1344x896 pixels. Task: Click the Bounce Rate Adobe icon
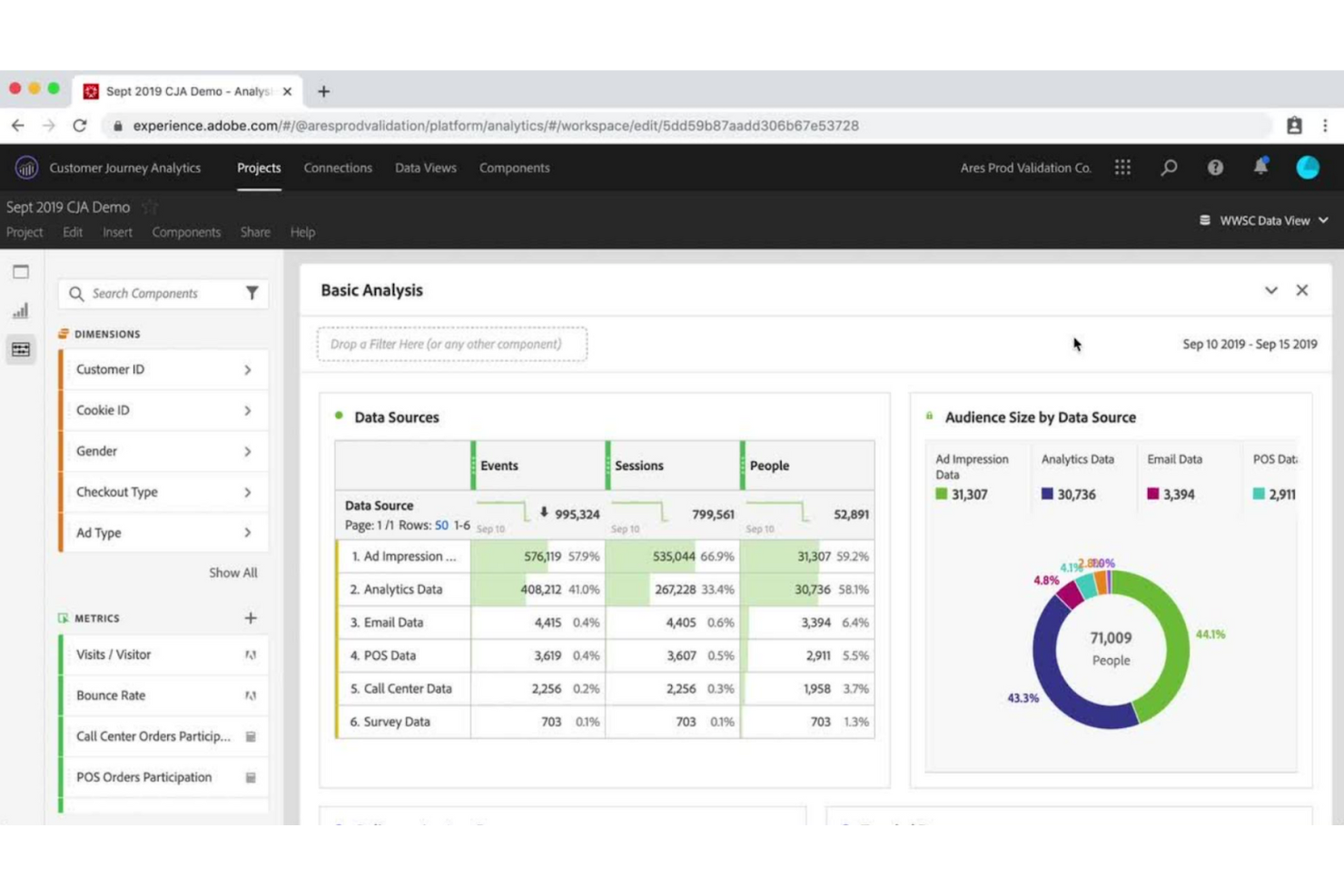pyautogui.click(x=251, y=695)
